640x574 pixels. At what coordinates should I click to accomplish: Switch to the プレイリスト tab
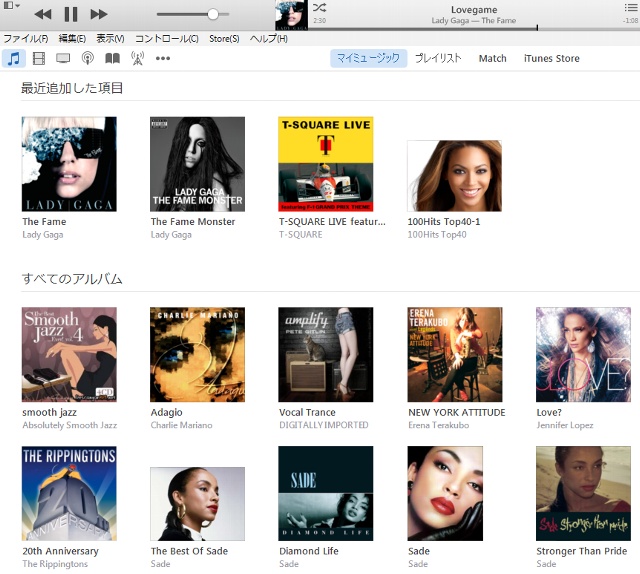point(438,58)
